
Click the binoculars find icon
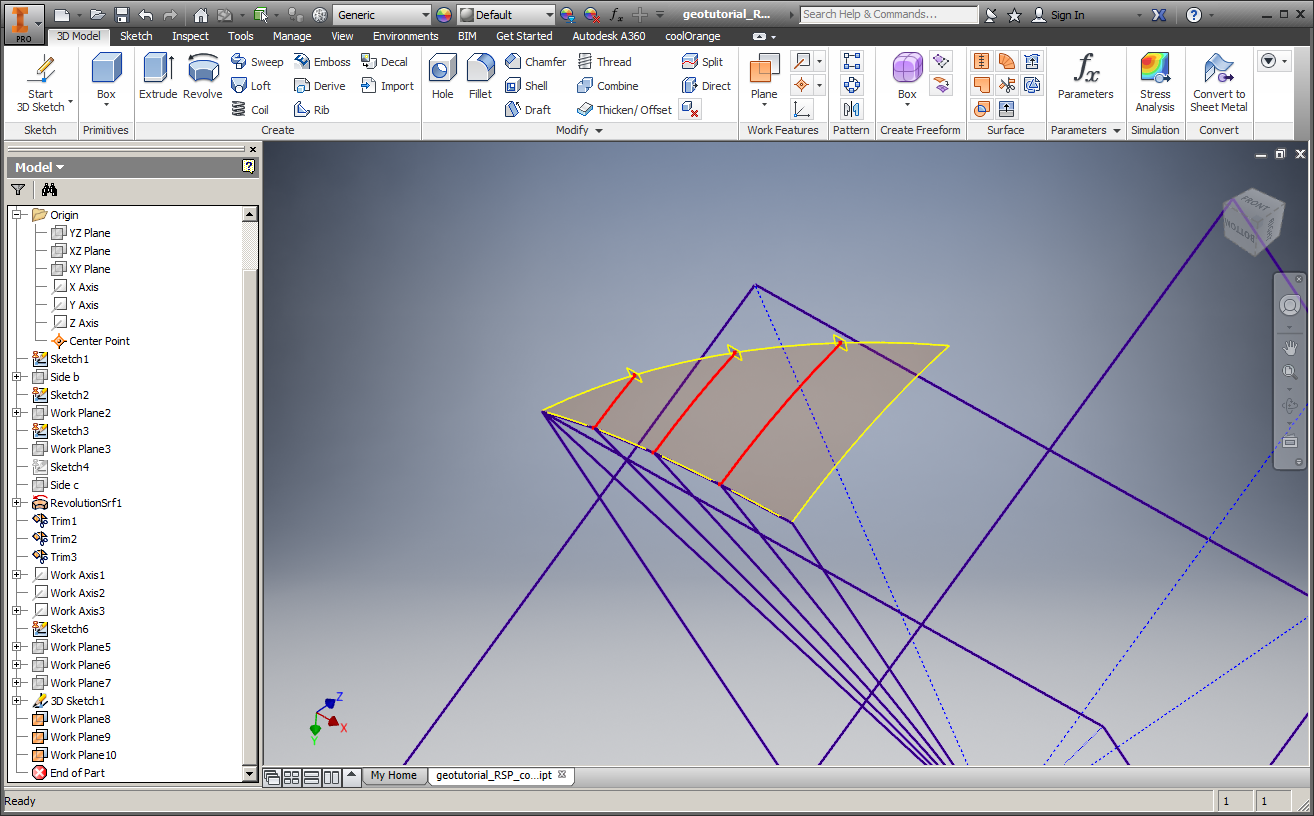[x=50, y=190]
